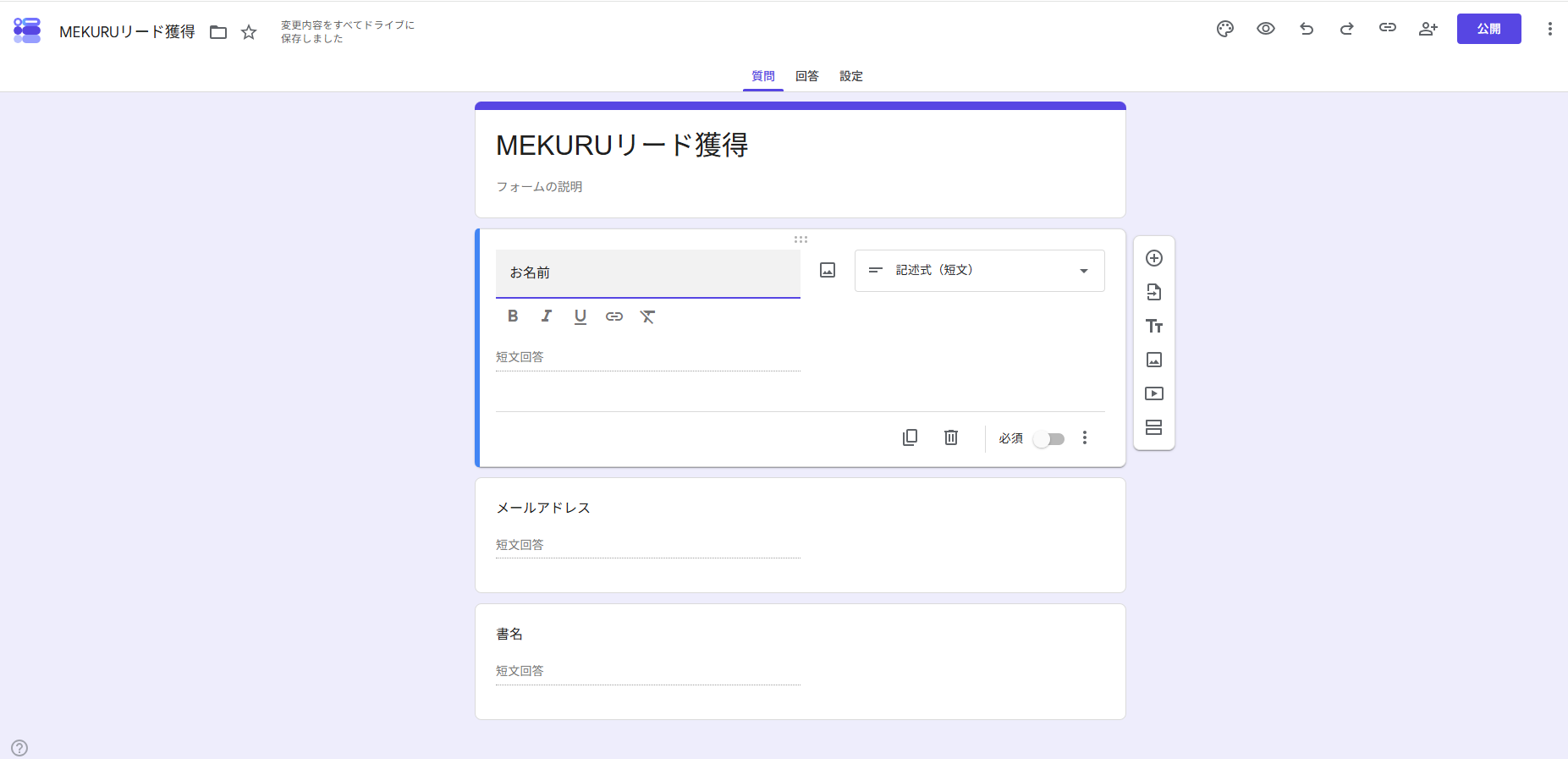Duplicate the お名前 question
The image size is (1568, 759).
click(x=911, y=437)
